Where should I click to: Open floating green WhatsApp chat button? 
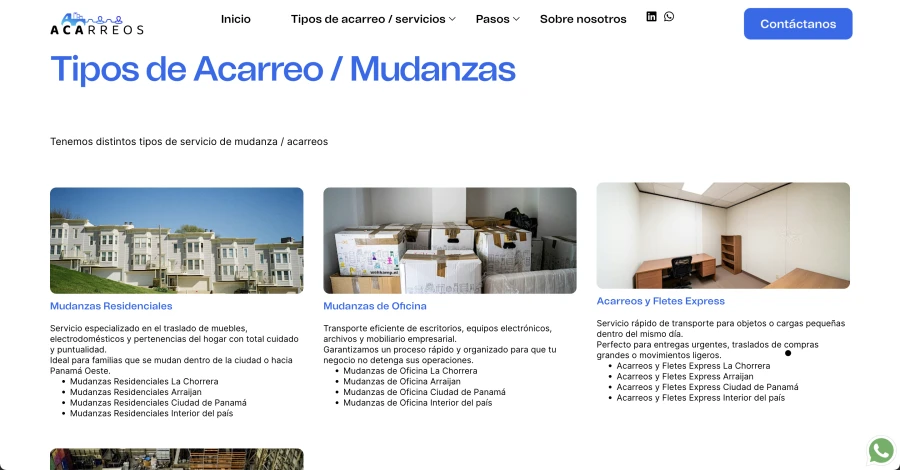coord(880,450)
